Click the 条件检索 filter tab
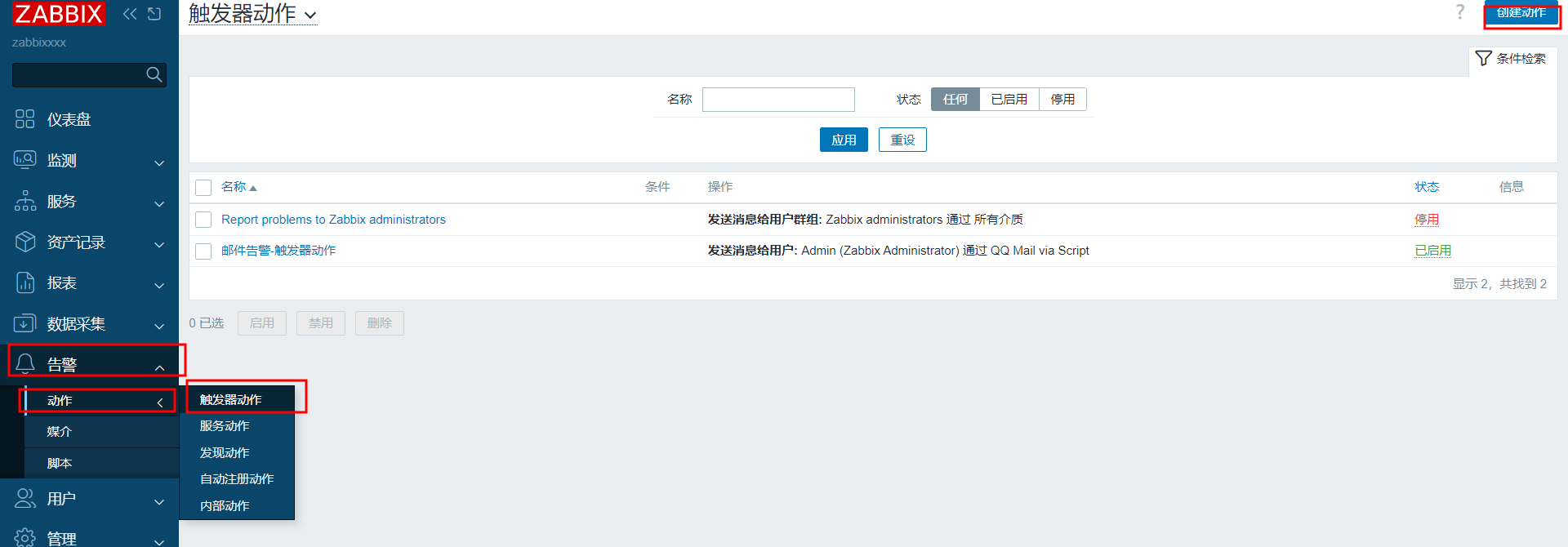This screenshot has height=547, width=1568. click(1512, 59)
